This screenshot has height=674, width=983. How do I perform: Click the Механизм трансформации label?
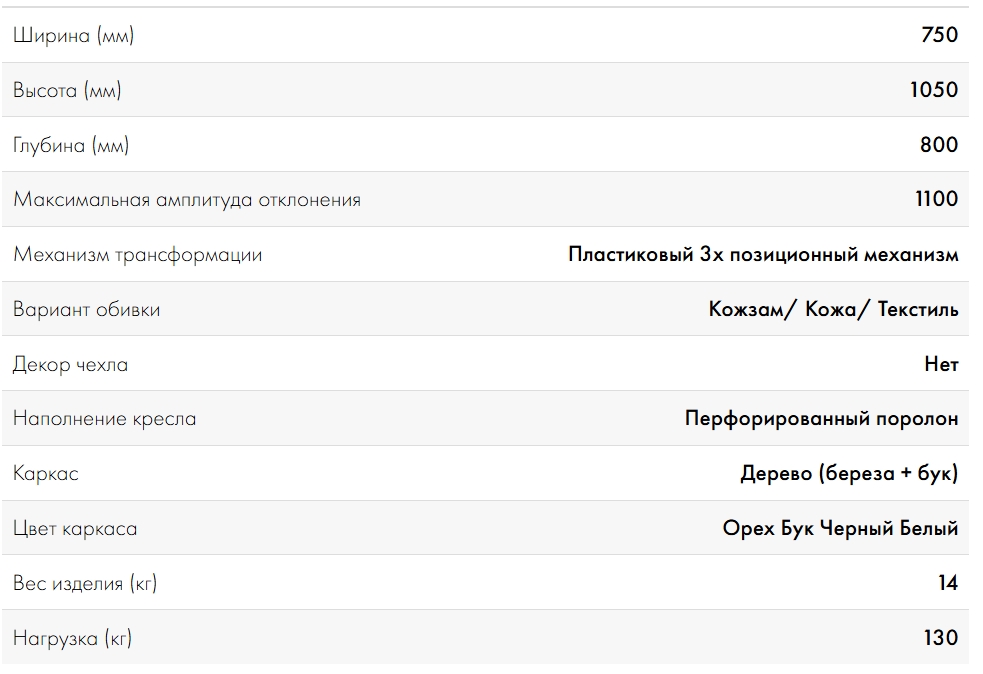click(137, 255)
